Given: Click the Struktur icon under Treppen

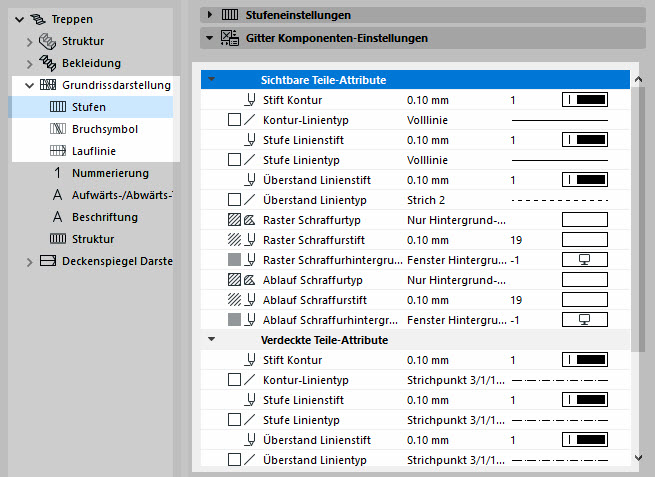Looking at the screenshot, I should pos(47,42).
